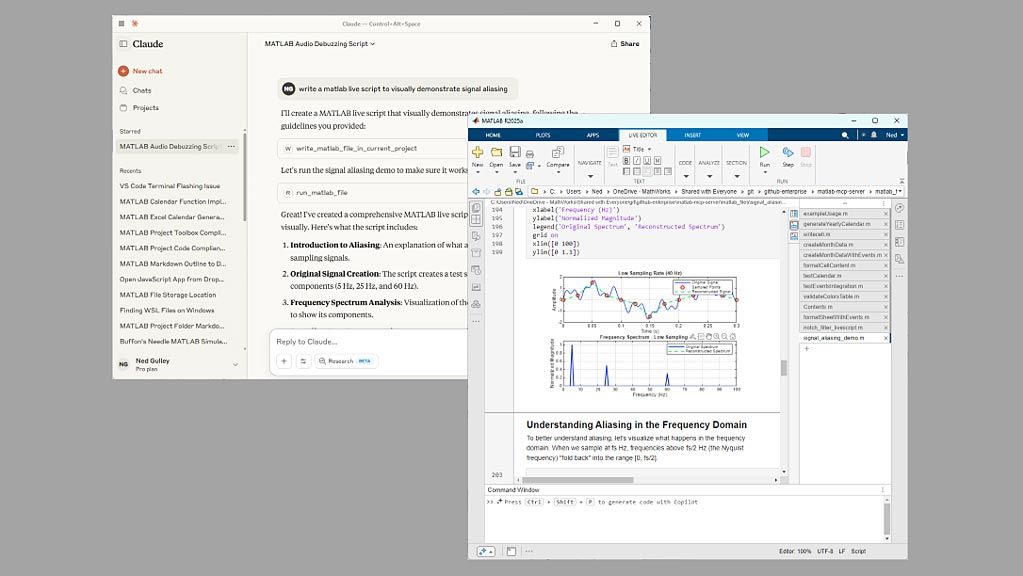Screen dimensions: 1023x576
Task: Open the Compare tool
Action: pos(558,157)
